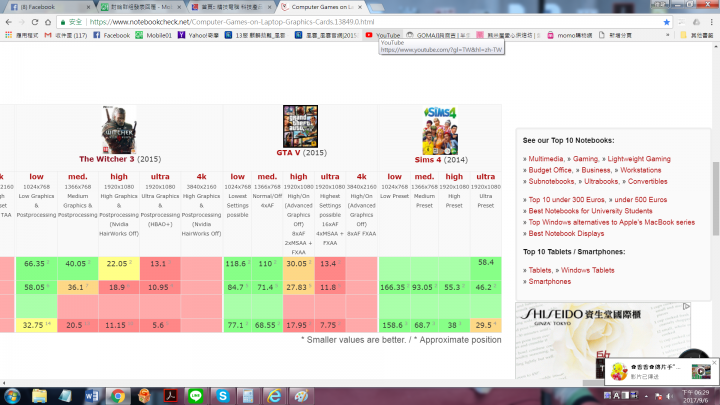Expand the hidden bookmarks overflow chevron
This screenshot has width=720, height=405.
point(667,35)
